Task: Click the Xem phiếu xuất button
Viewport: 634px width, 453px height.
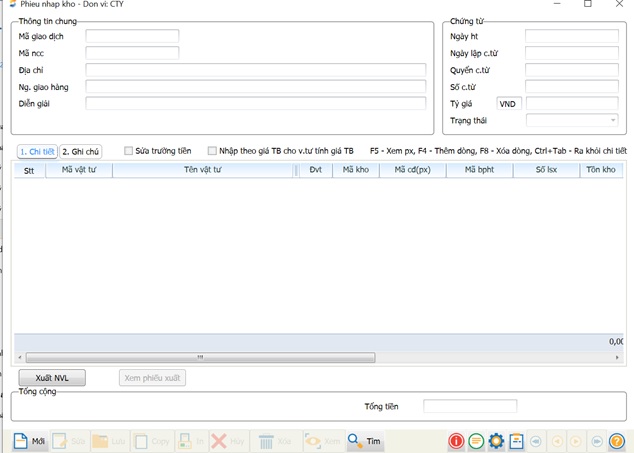Action: (x=152, y=378)
